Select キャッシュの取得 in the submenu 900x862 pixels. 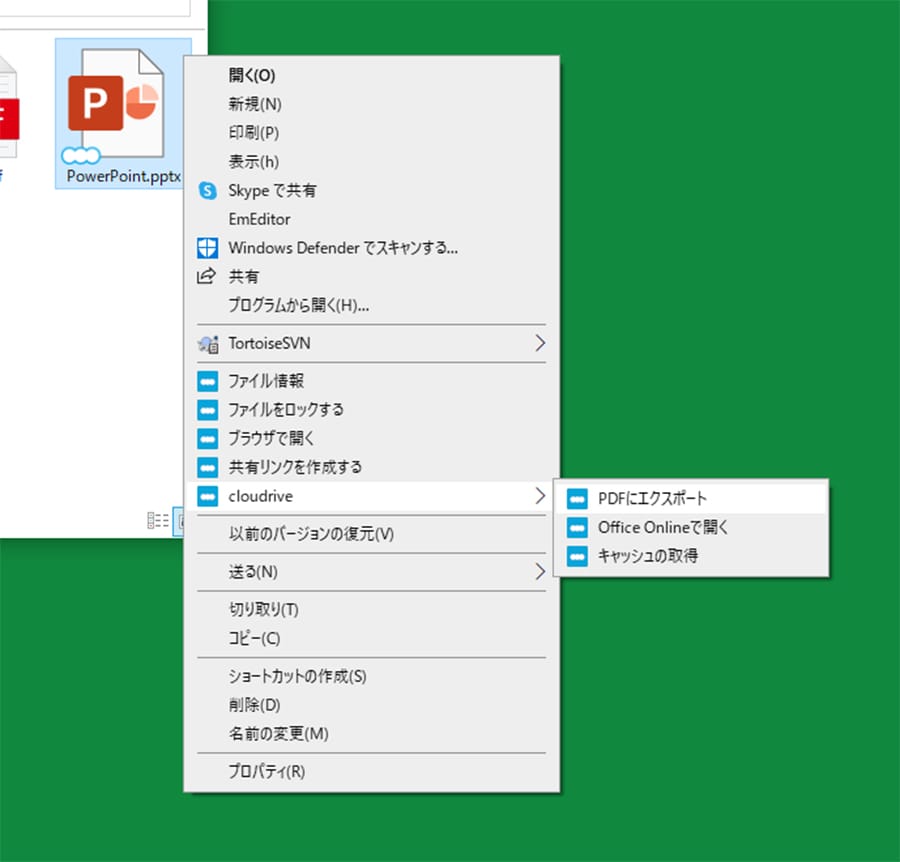(691, 556)
